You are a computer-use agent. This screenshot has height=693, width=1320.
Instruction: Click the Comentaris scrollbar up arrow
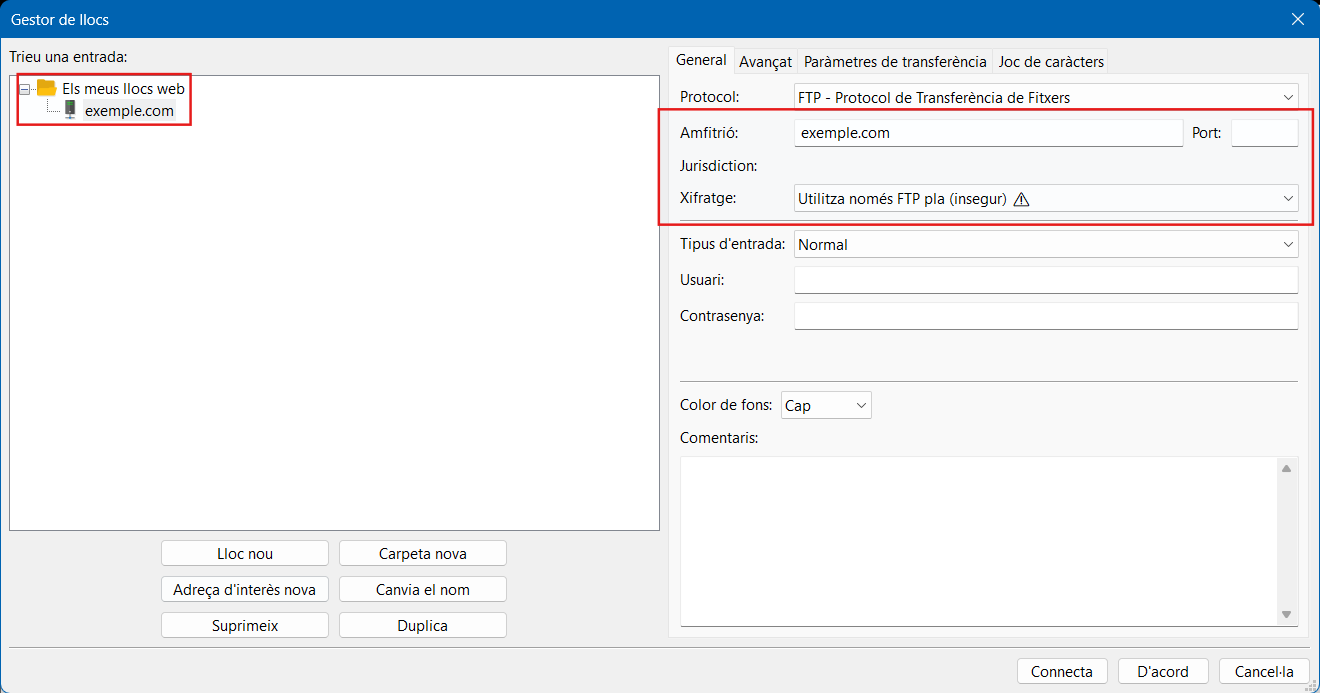(1287, 468)
